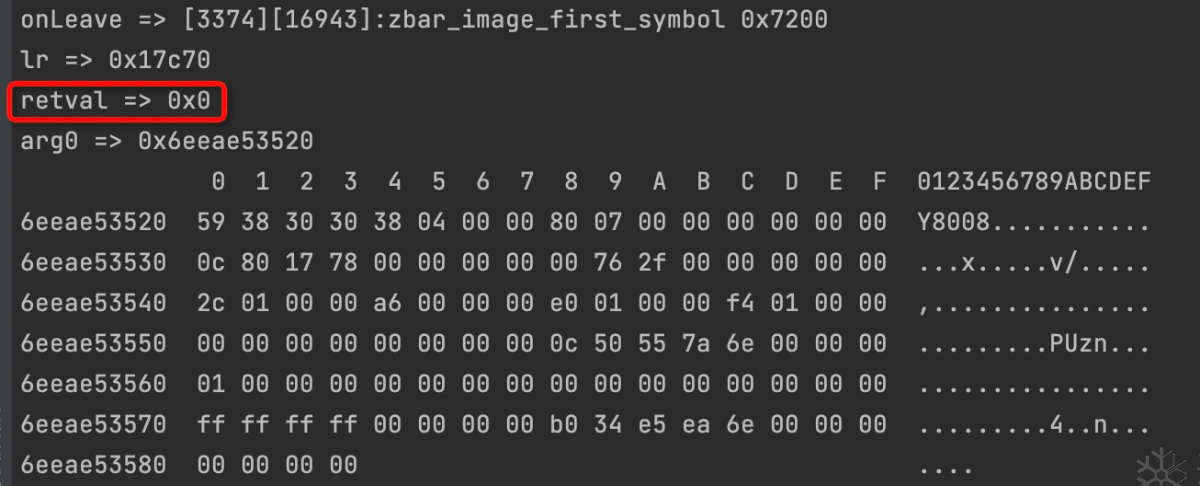Click the row address 6eeae53580
This screenshot has height=486, width=1200.
coord(93,465)
